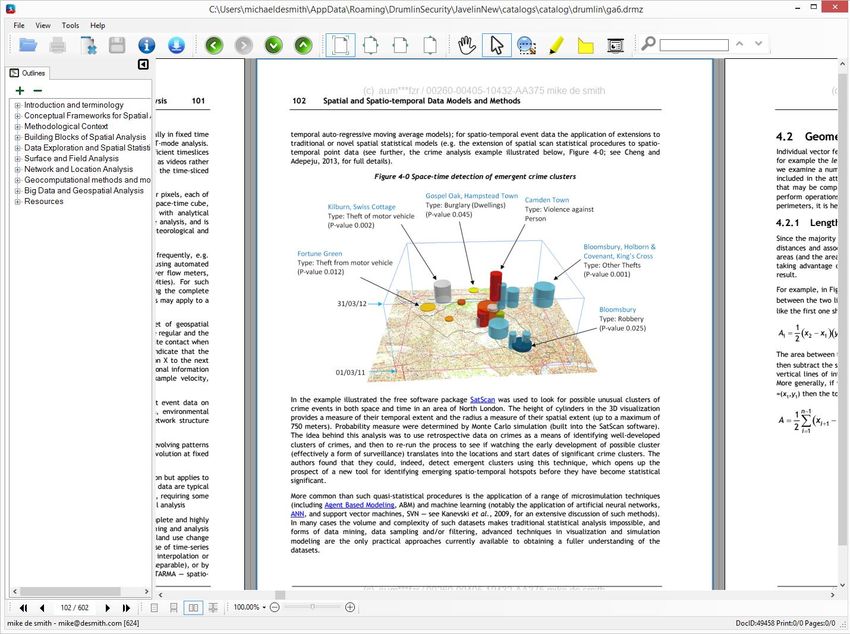Jump to next search result arrow
The height and width of the screenshot is (634, 850).
[x=758, y=44]
